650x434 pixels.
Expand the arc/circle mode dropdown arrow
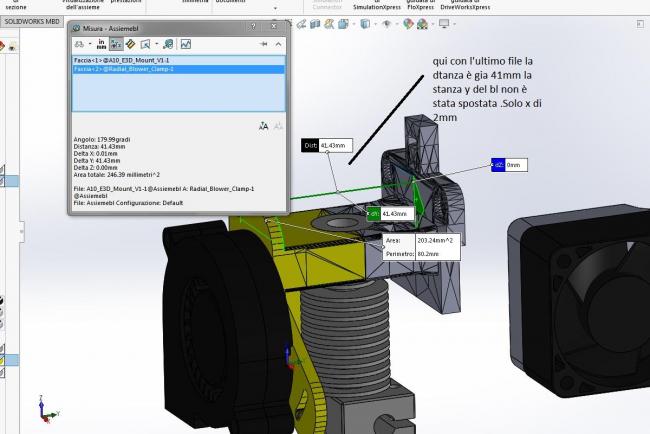91,44
